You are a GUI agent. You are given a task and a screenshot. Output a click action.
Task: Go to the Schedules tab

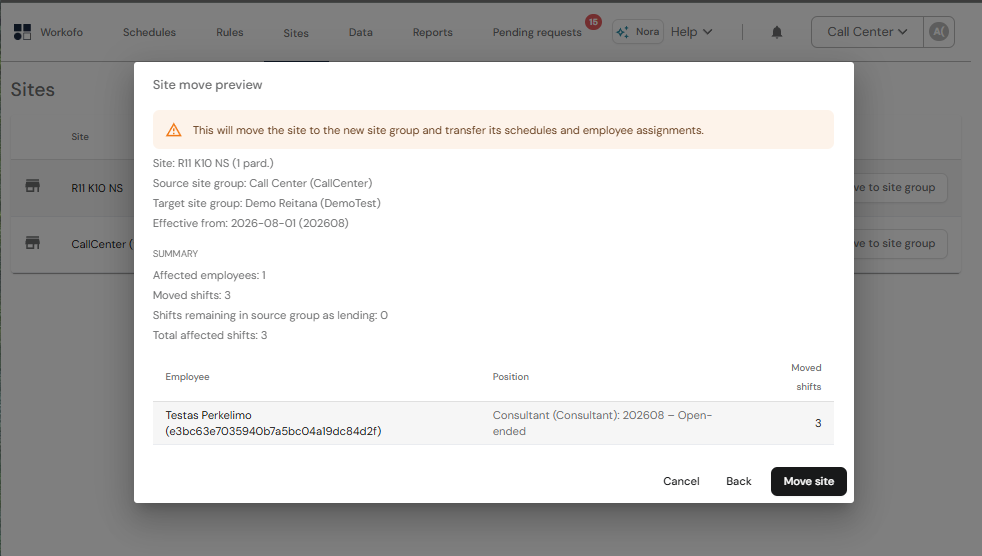pyautogui.click(x=149, y=32)
